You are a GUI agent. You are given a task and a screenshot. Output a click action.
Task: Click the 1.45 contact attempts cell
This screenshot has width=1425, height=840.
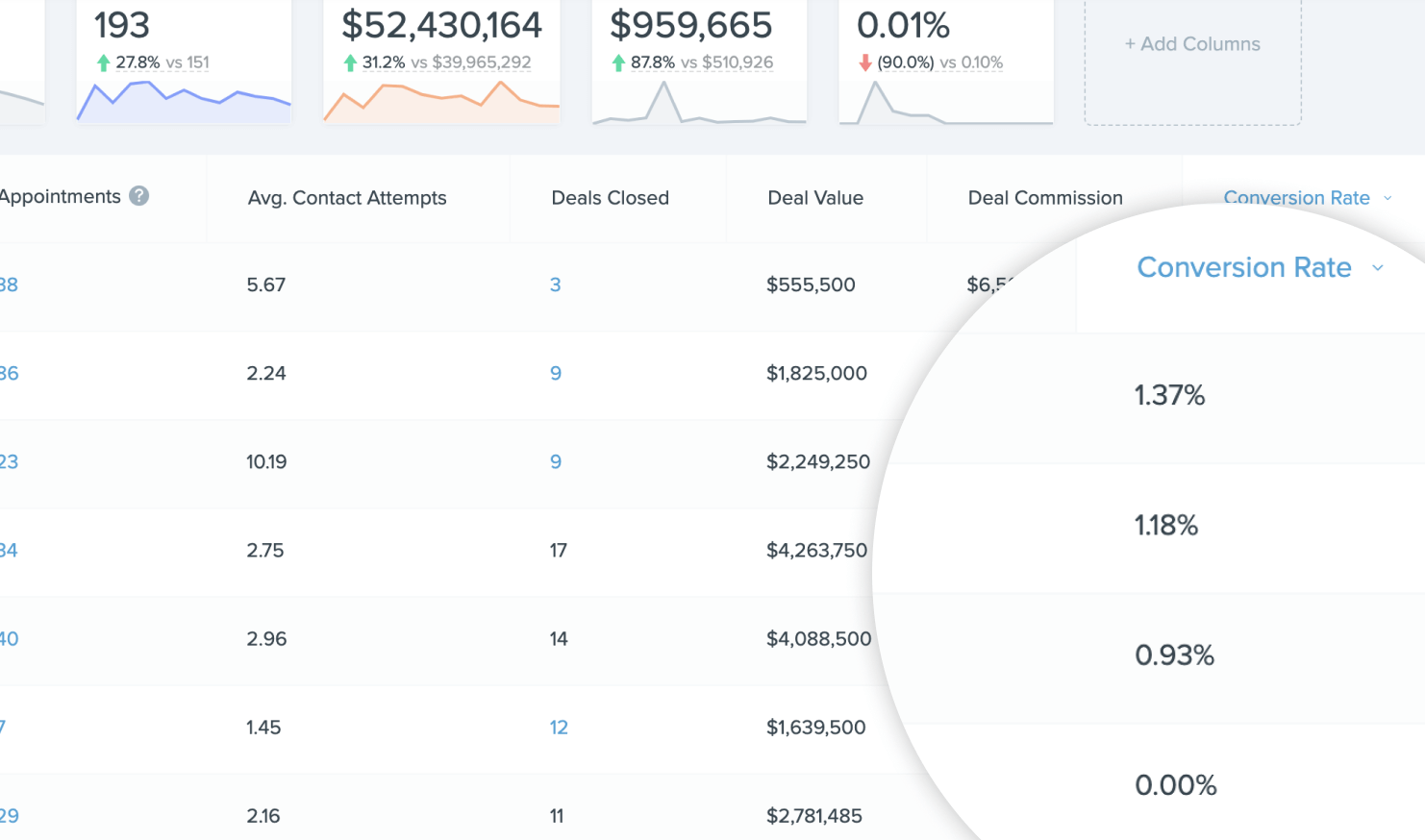pyautogui.click(x=263, y=728)
